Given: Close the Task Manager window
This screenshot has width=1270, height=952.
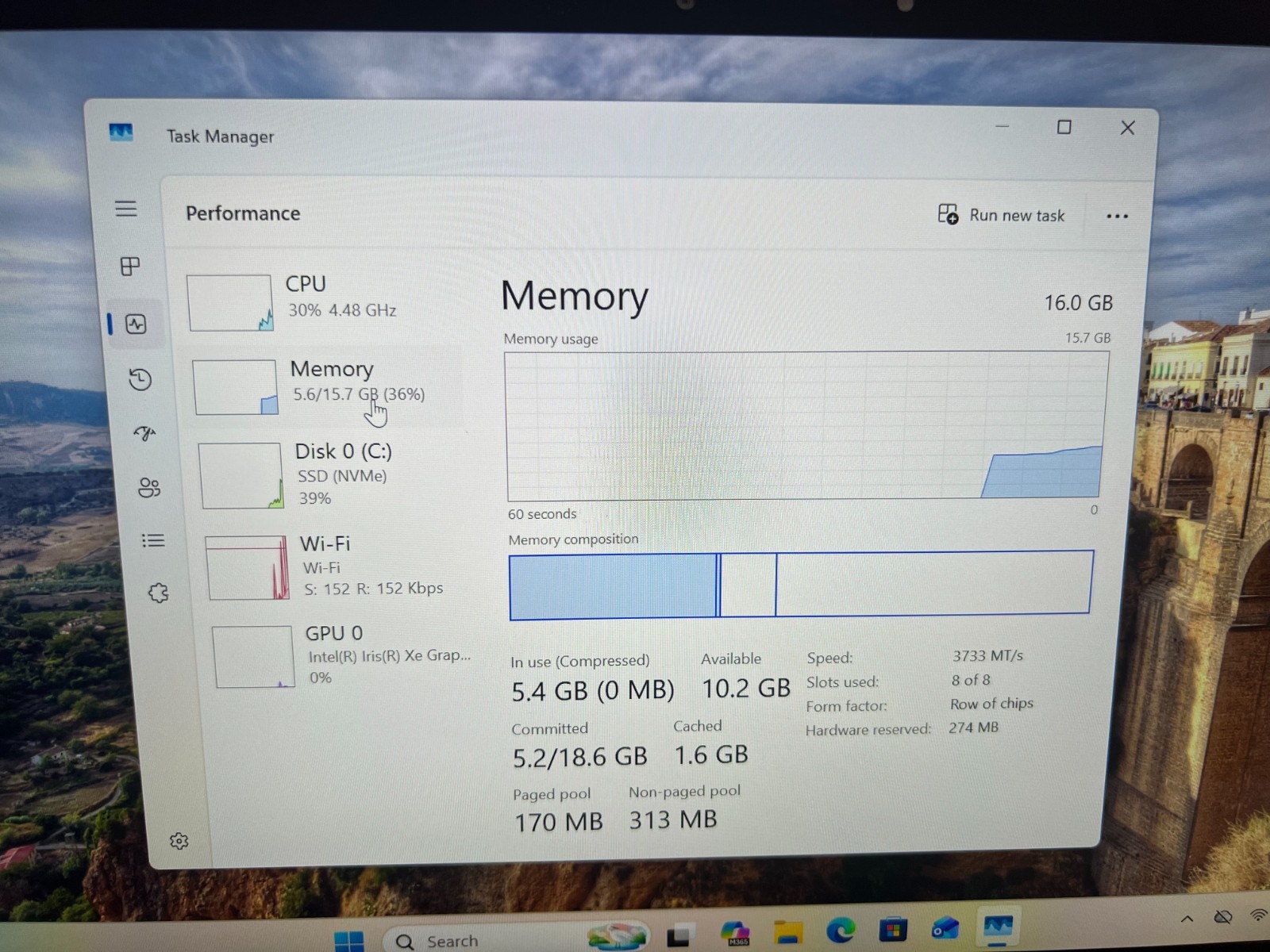Looking at the screenshot, I should (x=1128, y=128).
